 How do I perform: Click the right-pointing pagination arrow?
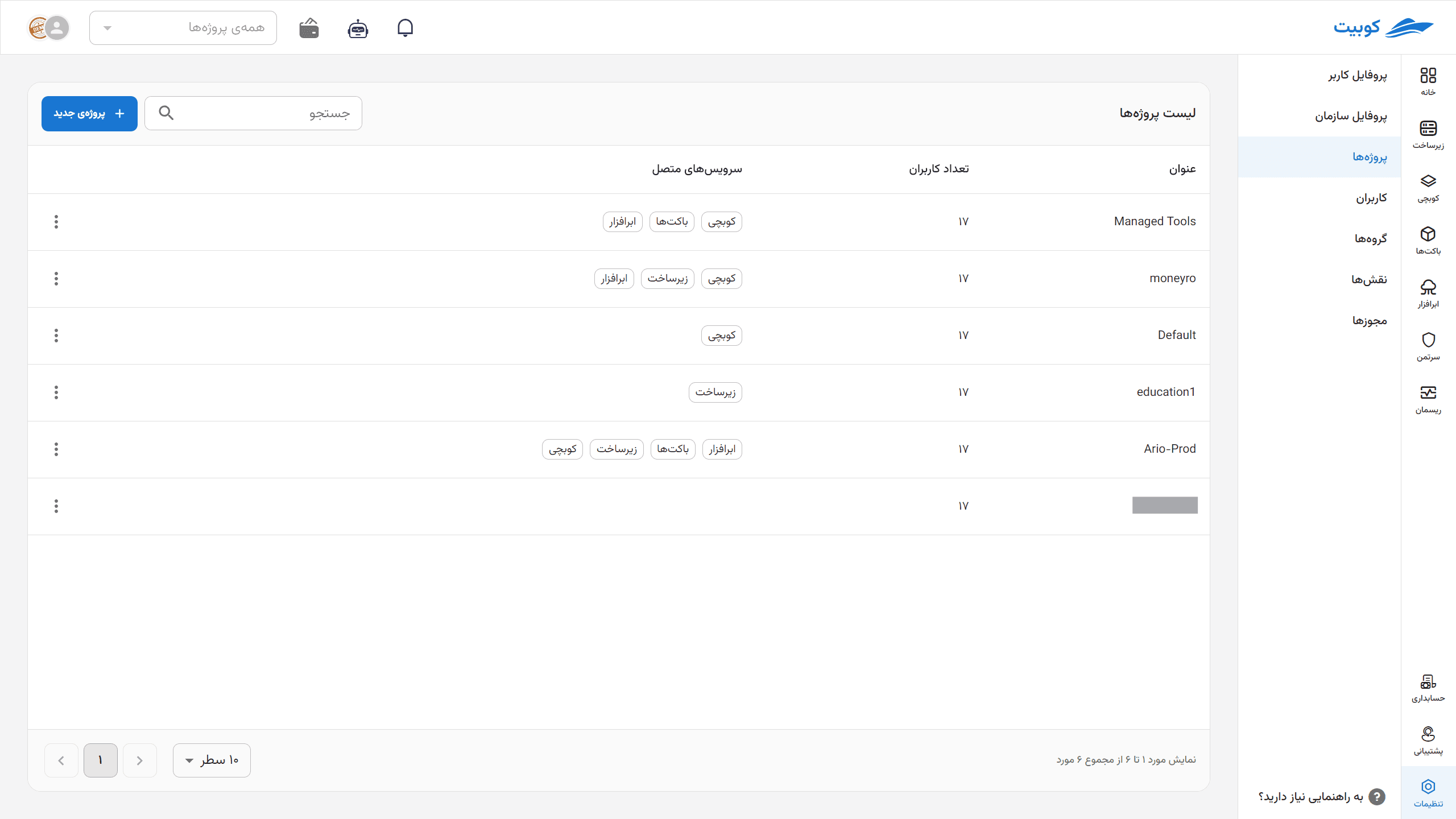pos(140,760)
